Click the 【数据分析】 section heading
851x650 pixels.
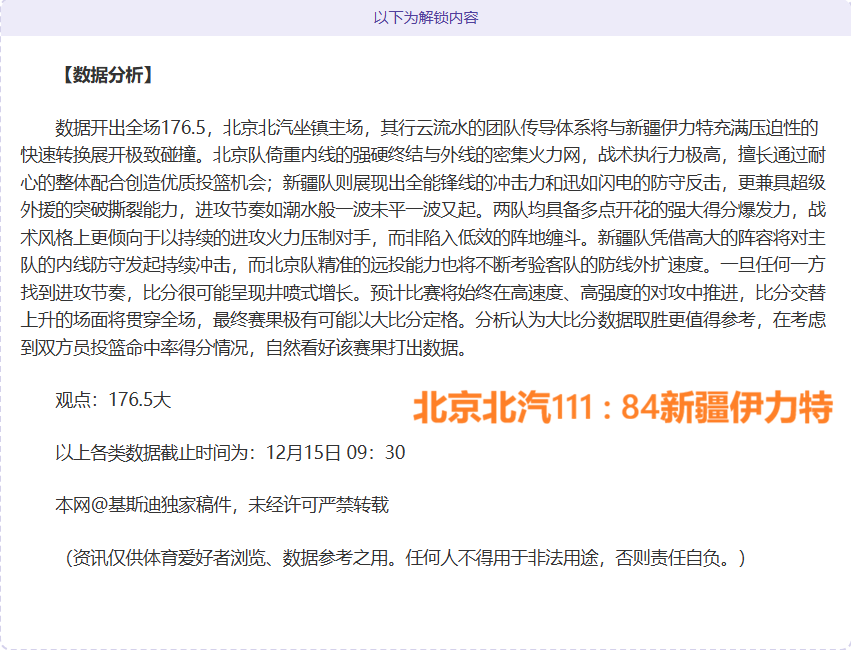point(105,75)
